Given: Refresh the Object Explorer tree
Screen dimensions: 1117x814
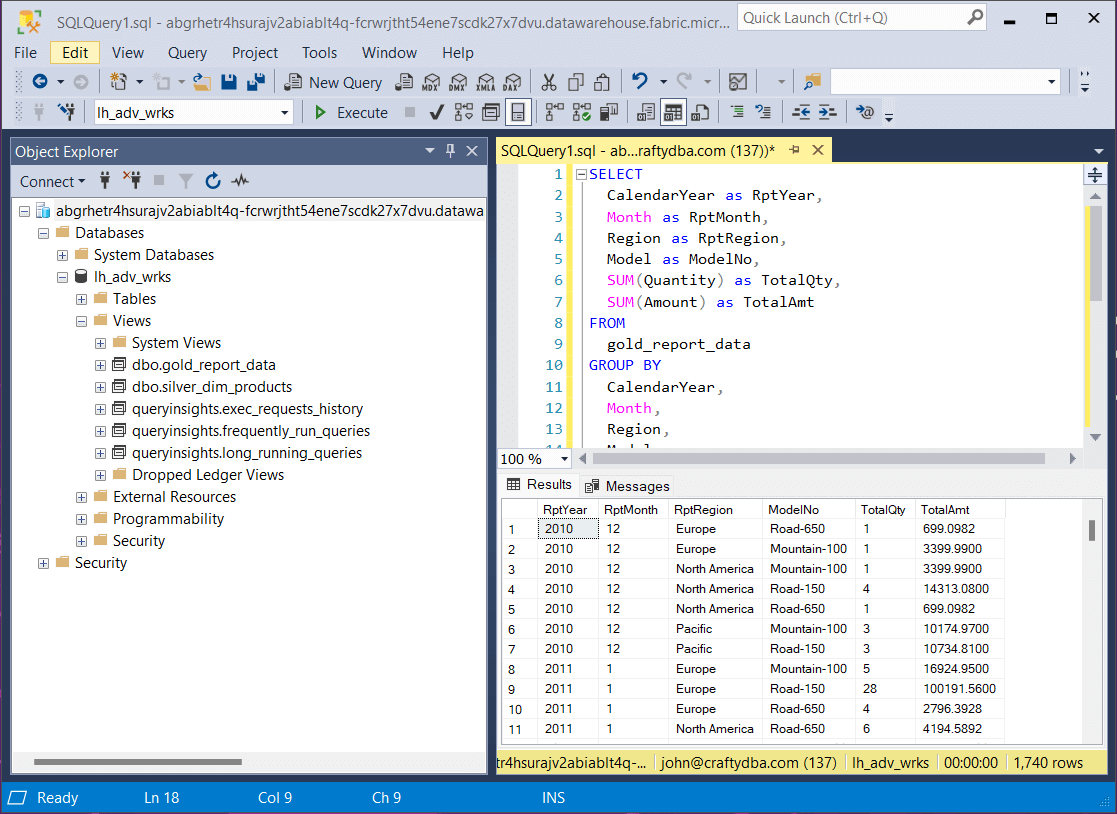Looking at the screenshot, I should coord(213,181).
